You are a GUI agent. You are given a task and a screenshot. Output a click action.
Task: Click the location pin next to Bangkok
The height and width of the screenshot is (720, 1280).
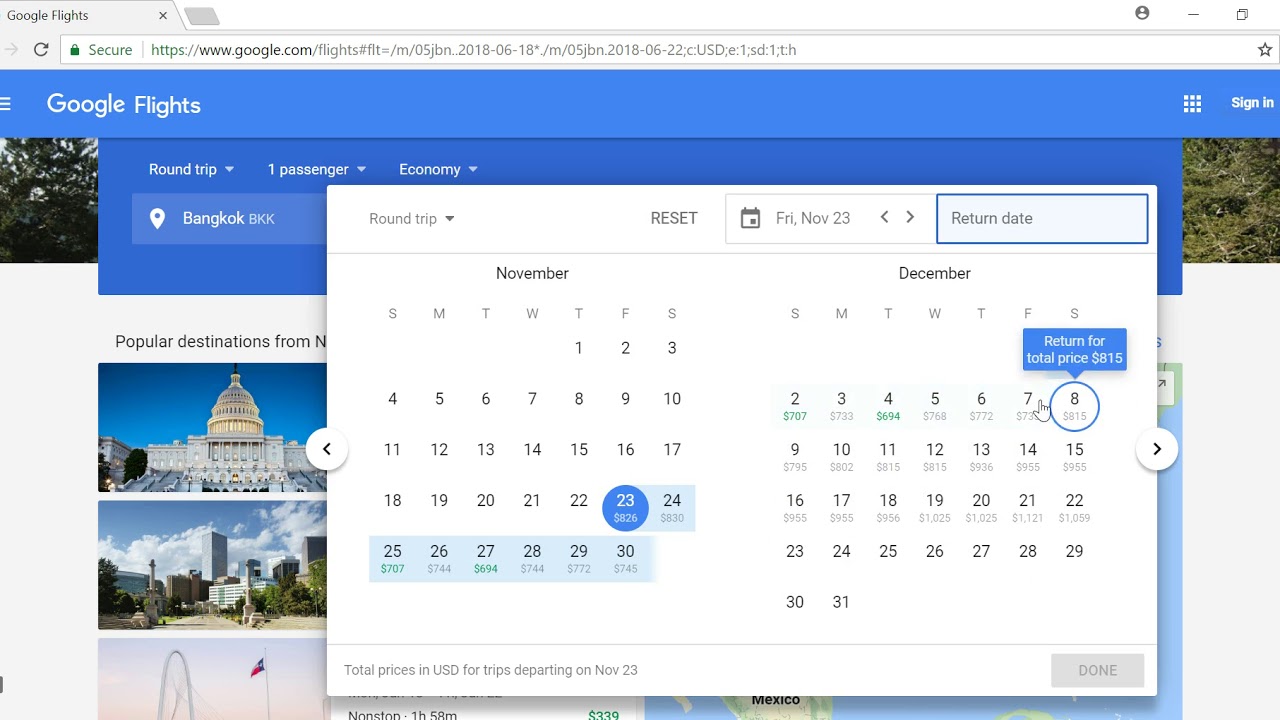(157, 218)
